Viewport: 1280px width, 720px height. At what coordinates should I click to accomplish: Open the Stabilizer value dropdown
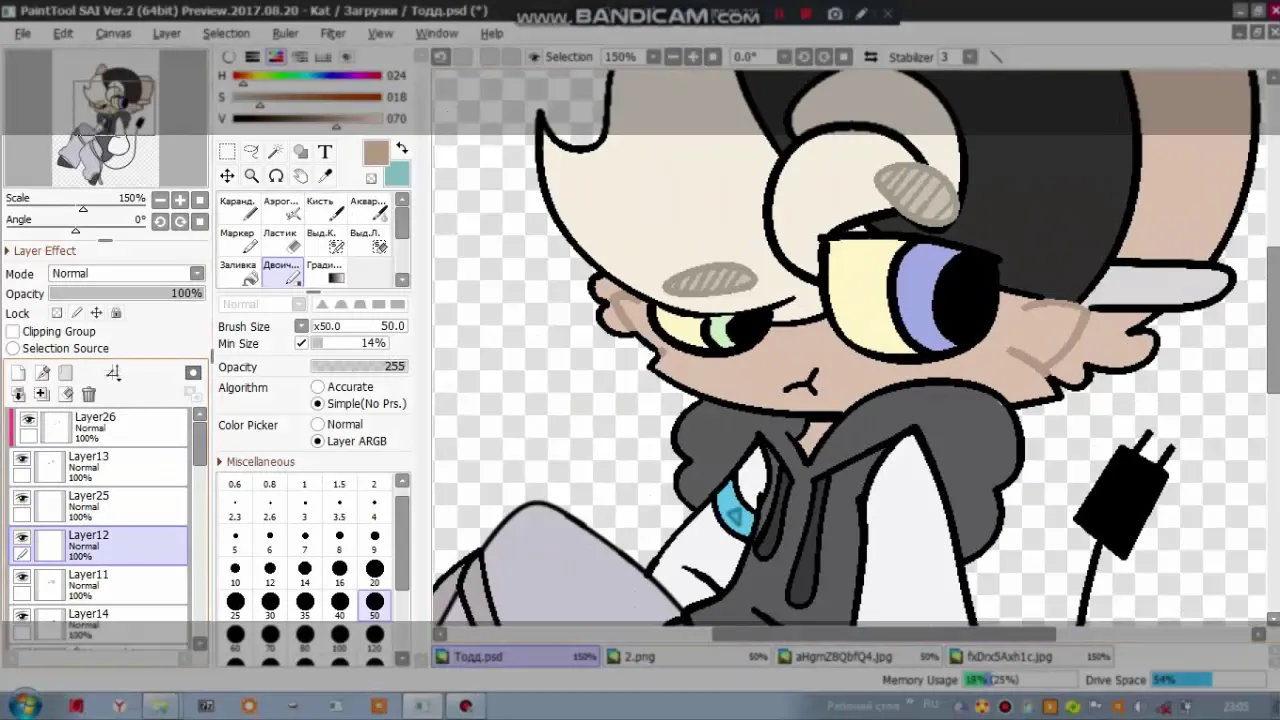[x=969, y=57]
